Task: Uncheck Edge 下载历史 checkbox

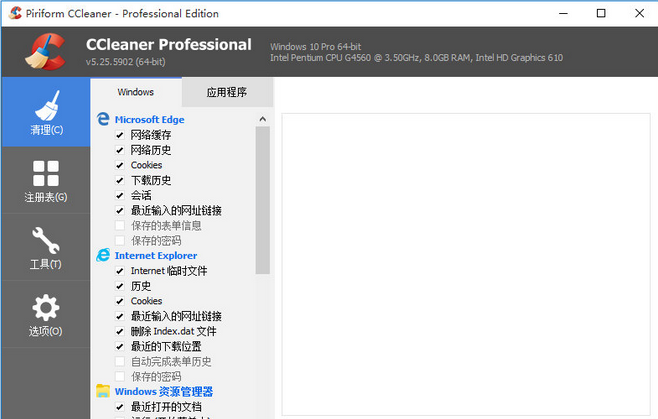Action: (x=120, y=180)
